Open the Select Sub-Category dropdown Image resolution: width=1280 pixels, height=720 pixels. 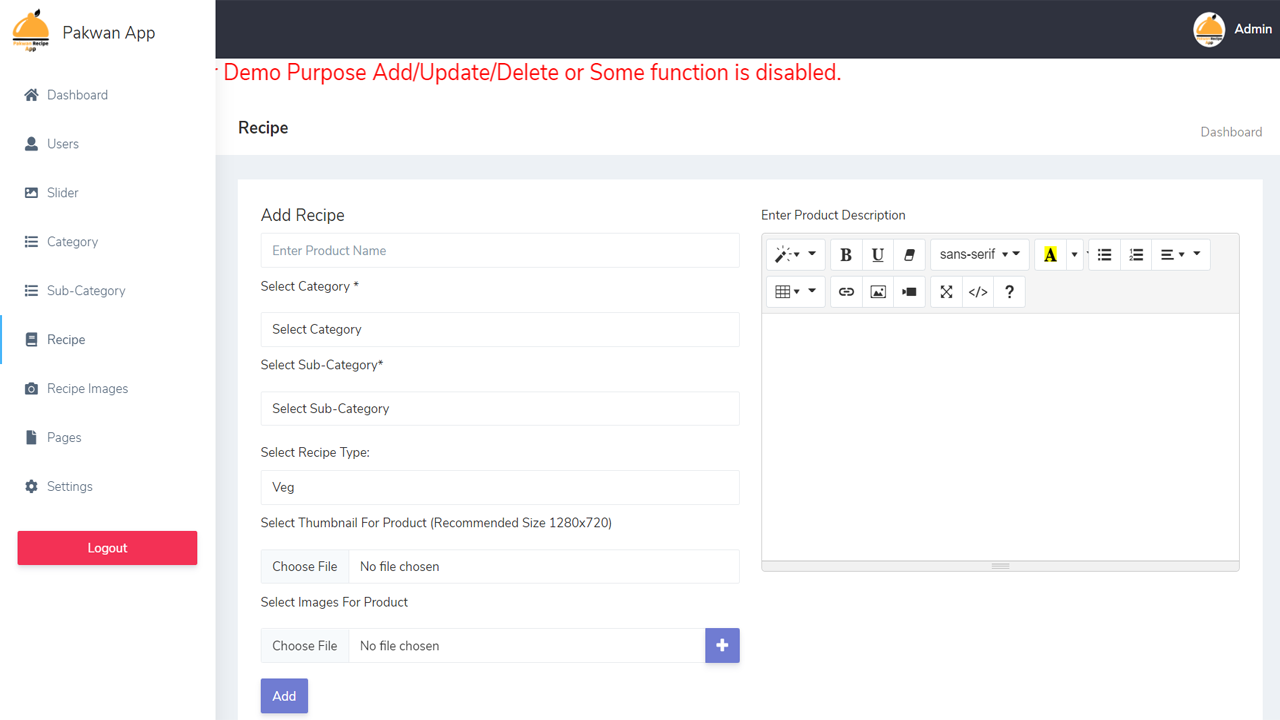pyautogui.click(x=500, y=409)
